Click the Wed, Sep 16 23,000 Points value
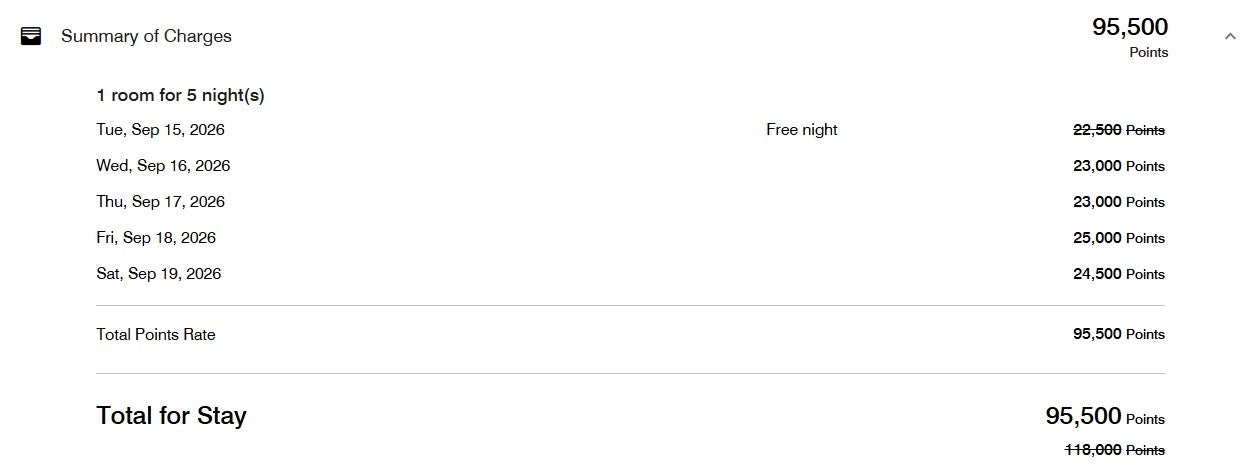 click(1119, 166)
